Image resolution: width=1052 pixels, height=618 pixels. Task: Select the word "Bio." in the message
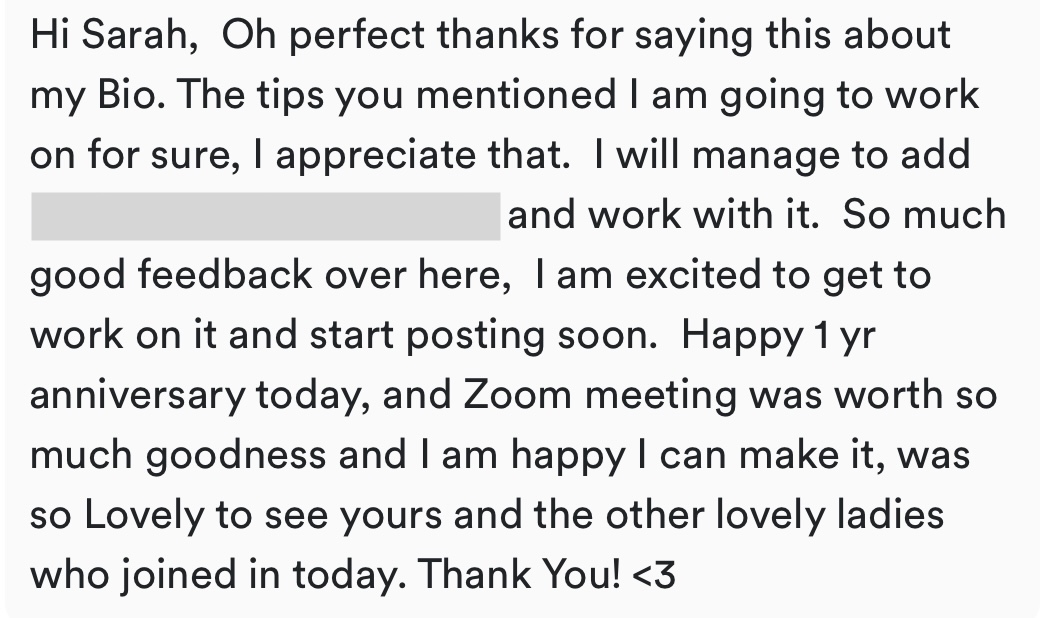point(131,95)
